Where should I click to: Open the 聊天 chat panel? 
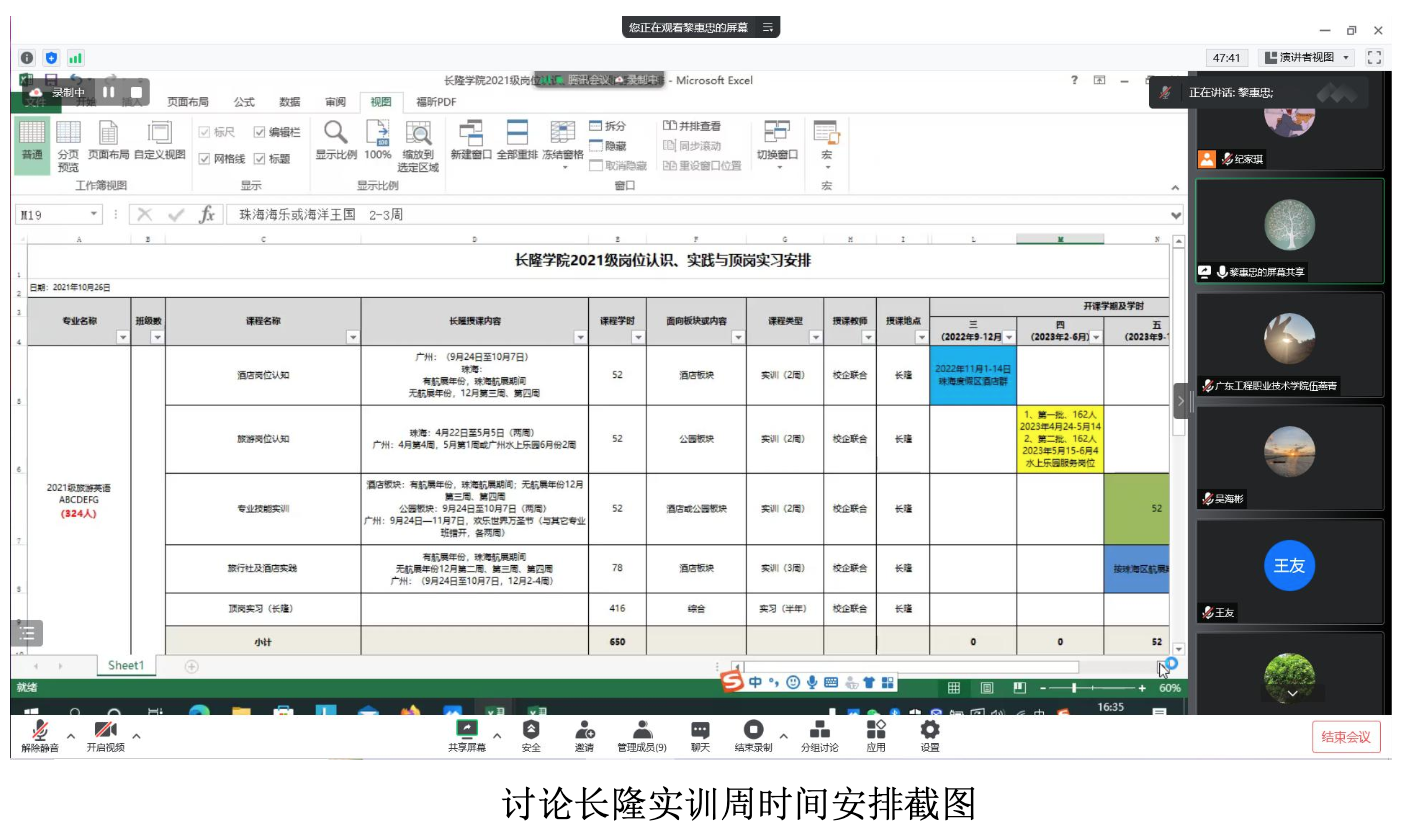(x=700, y=731)
